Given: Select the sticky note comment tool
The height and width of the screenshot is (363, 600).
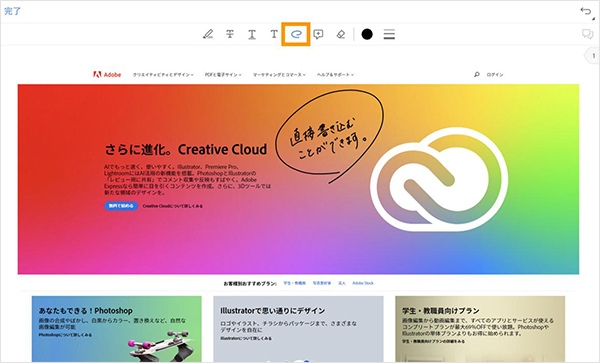Looking at the screenshot, I should (318, 34).
